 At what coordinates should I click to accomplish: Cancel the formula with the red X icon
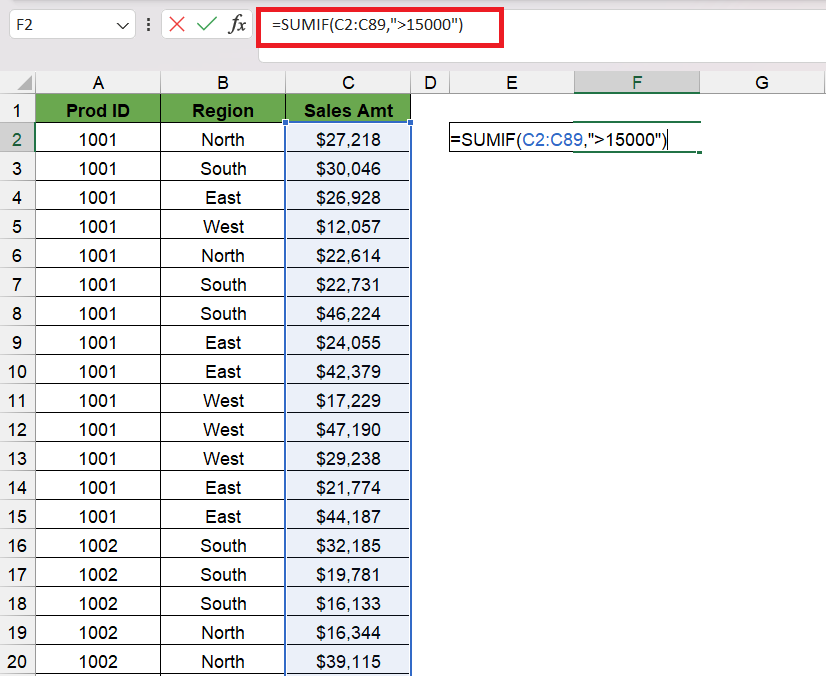pos(177,24)
